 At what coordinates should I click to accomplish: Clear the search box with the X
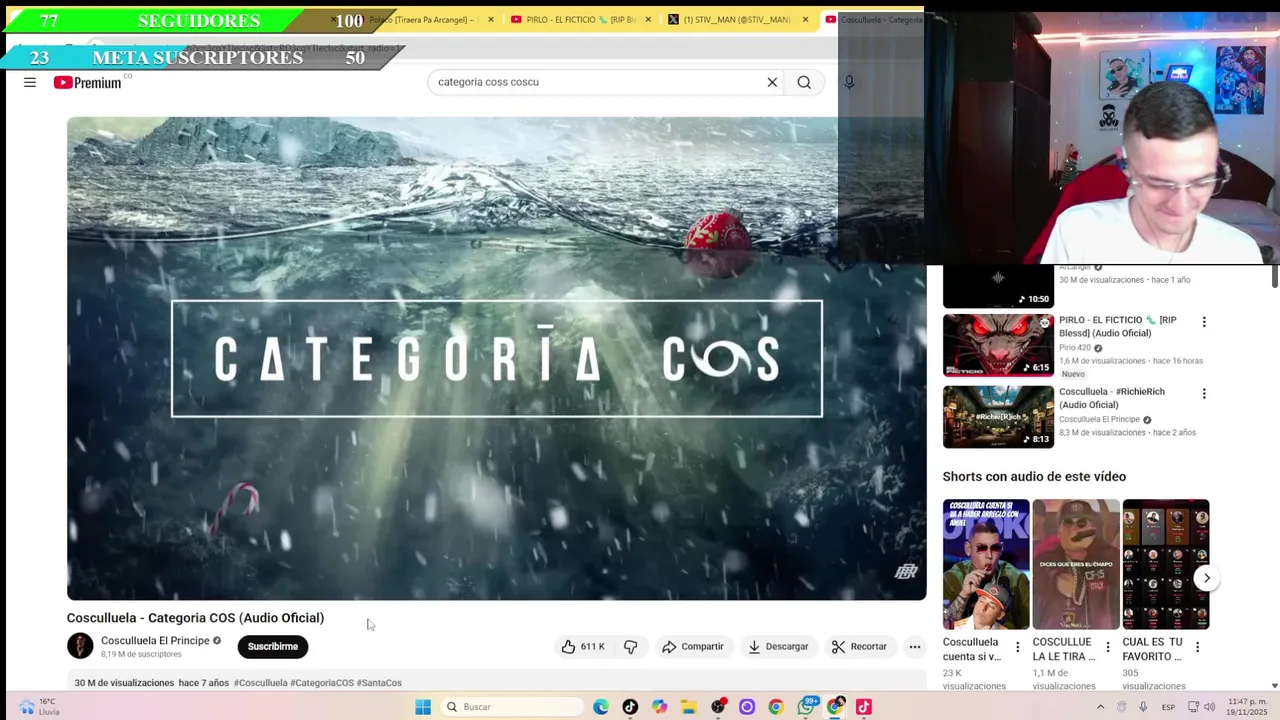point(772,82)
